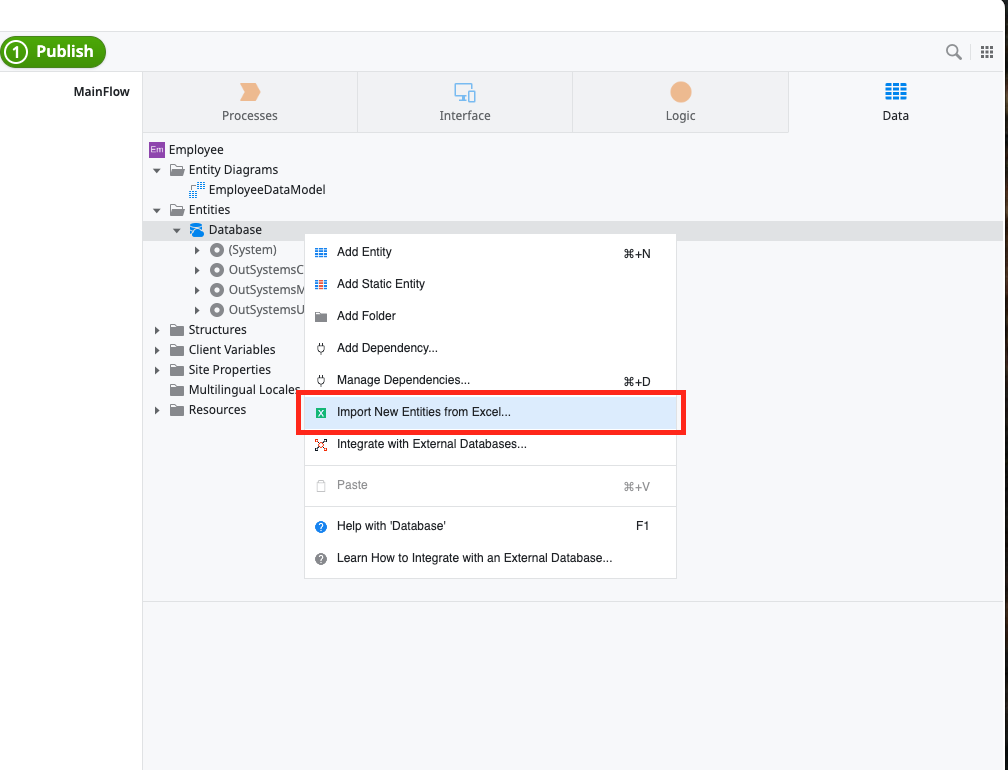1008x770 pixels.
Task: Expand the Site Properties folder arrow
Action: coord(158,370)
